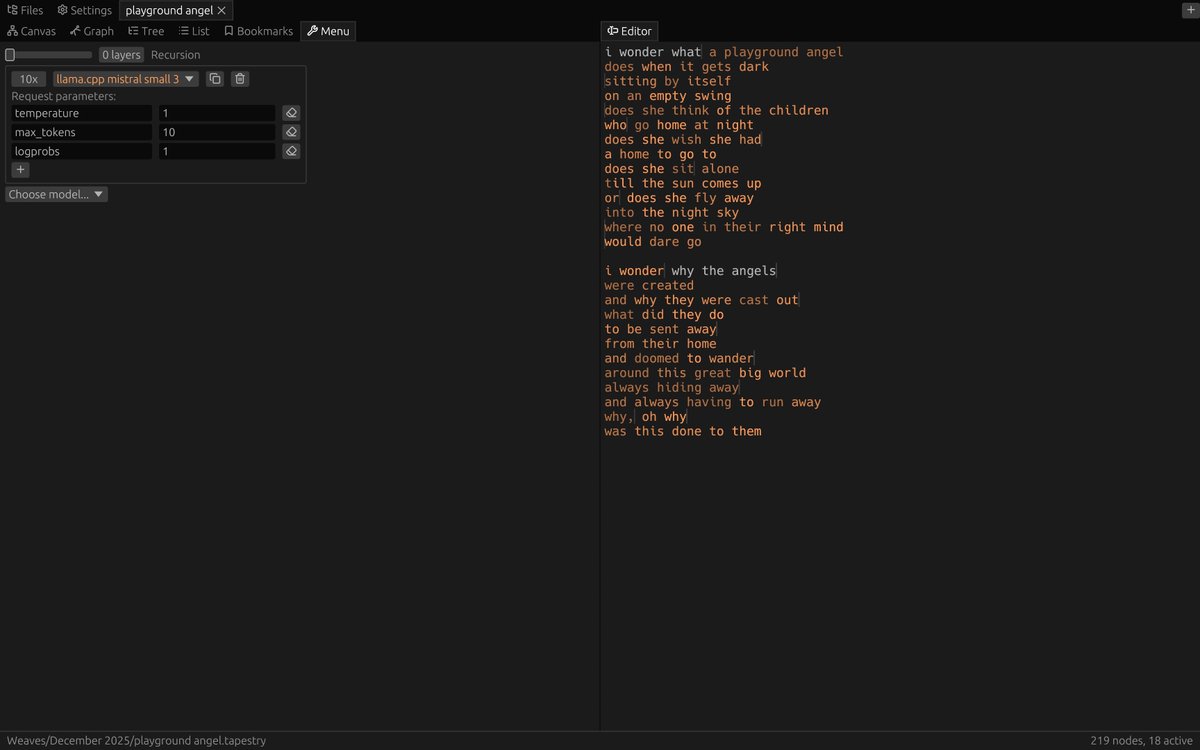Click the line 'does she wish she had'
Screen dimensions: 1200x750
coord(683,140)
